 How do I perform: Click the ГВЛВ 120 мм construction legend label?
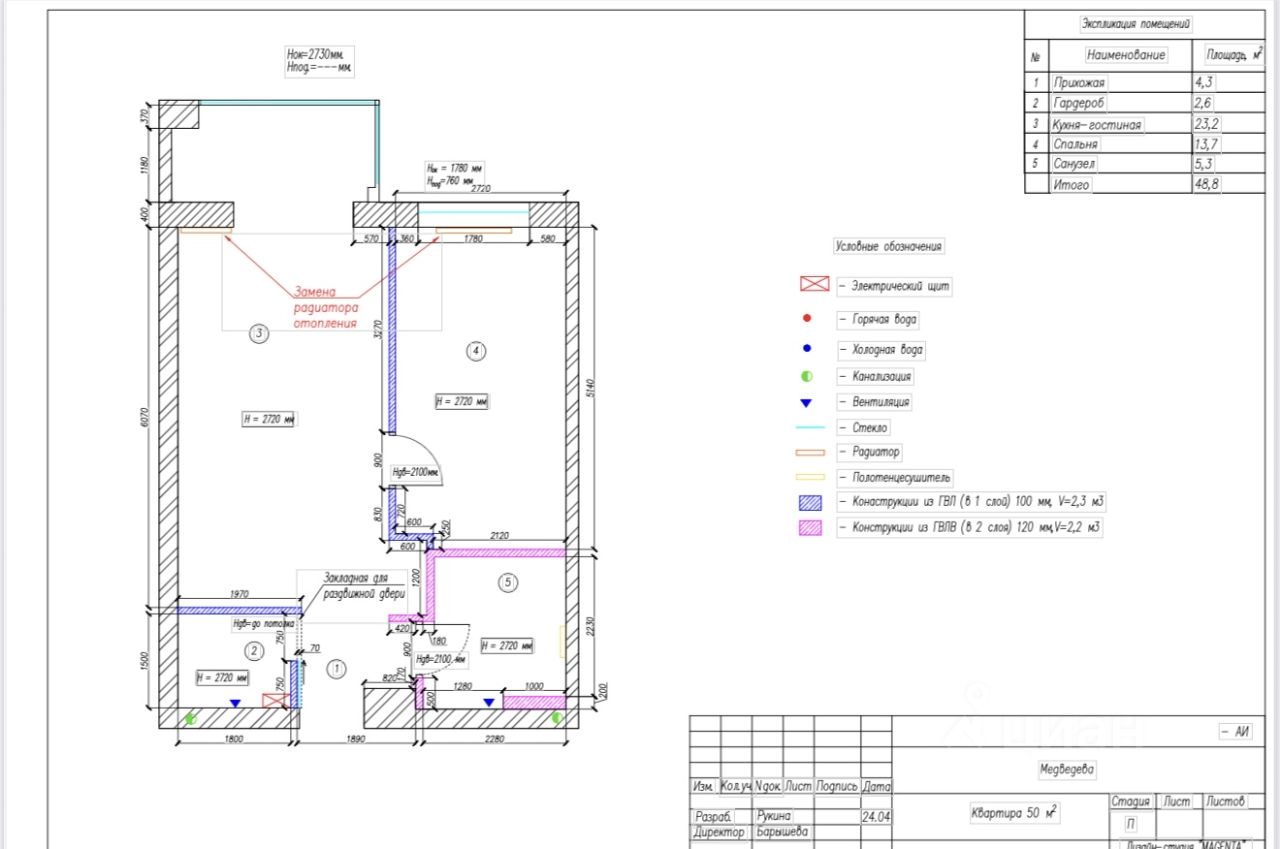click(x=970, y=528)
